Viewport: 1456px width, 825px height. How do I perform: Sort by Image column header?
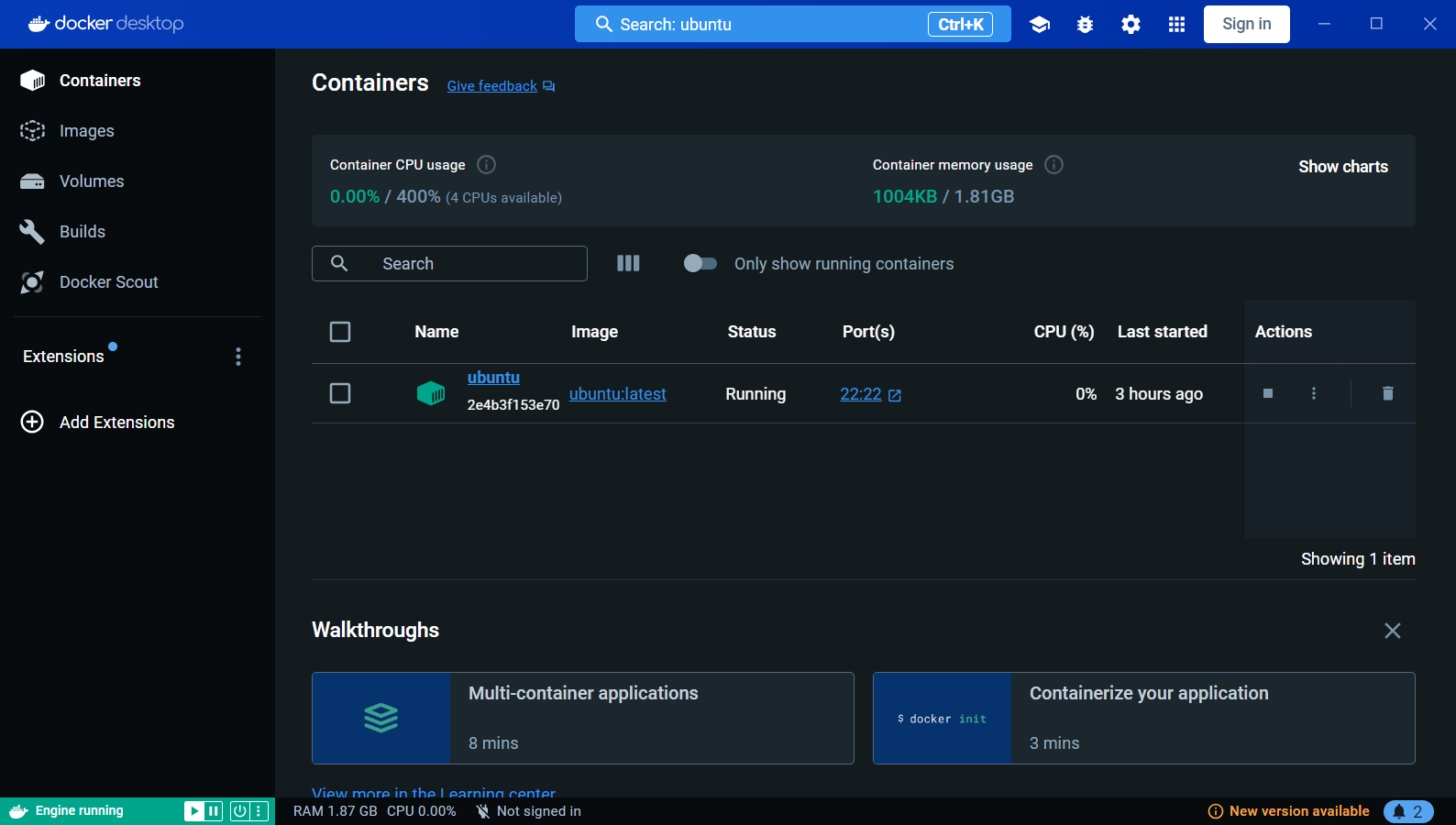594,332
